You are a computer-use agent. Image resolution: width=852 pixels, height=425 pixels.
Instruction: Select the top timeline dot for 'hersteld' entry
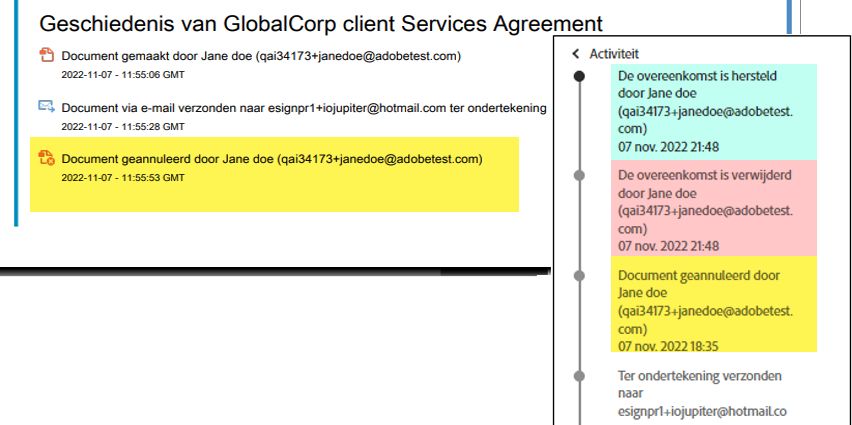(580, 76)
